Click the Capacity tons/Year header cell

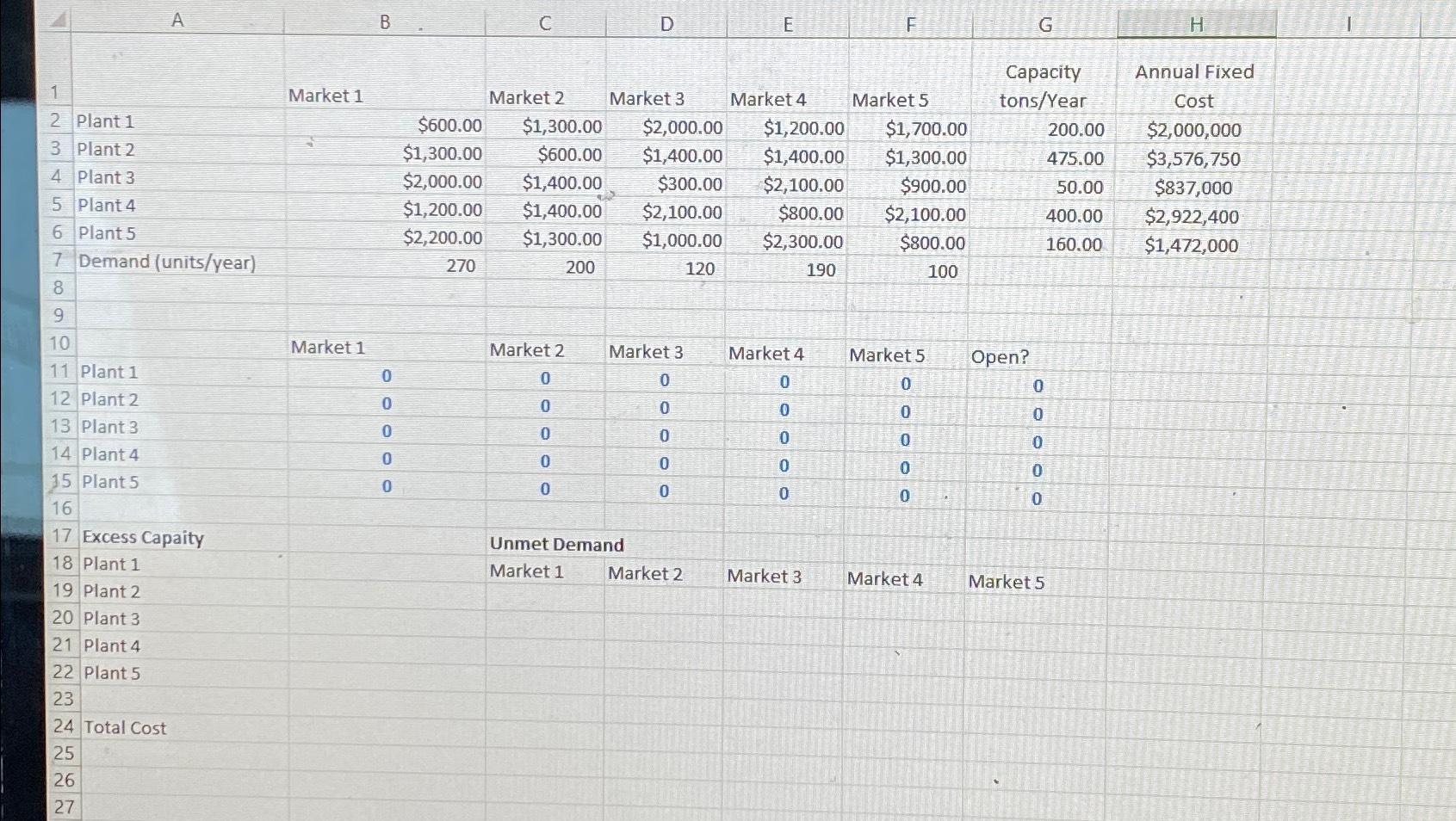coord(1043,86)
